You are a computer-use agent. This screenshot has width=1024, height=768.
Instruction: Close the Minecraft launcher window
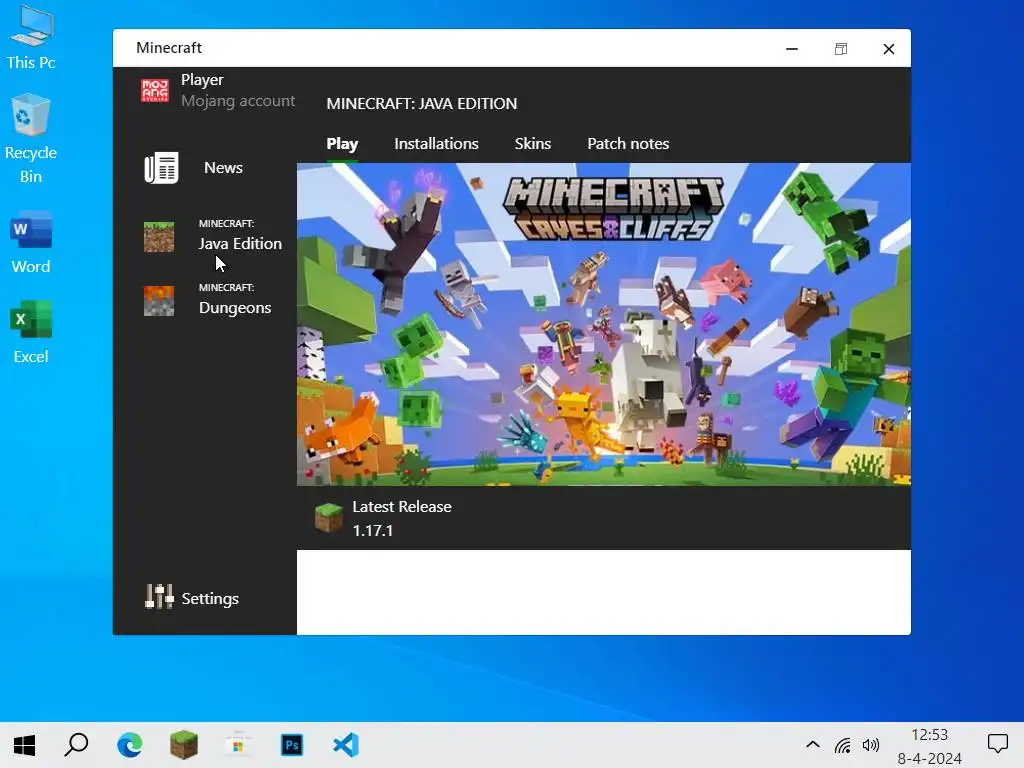coord(889,49)
